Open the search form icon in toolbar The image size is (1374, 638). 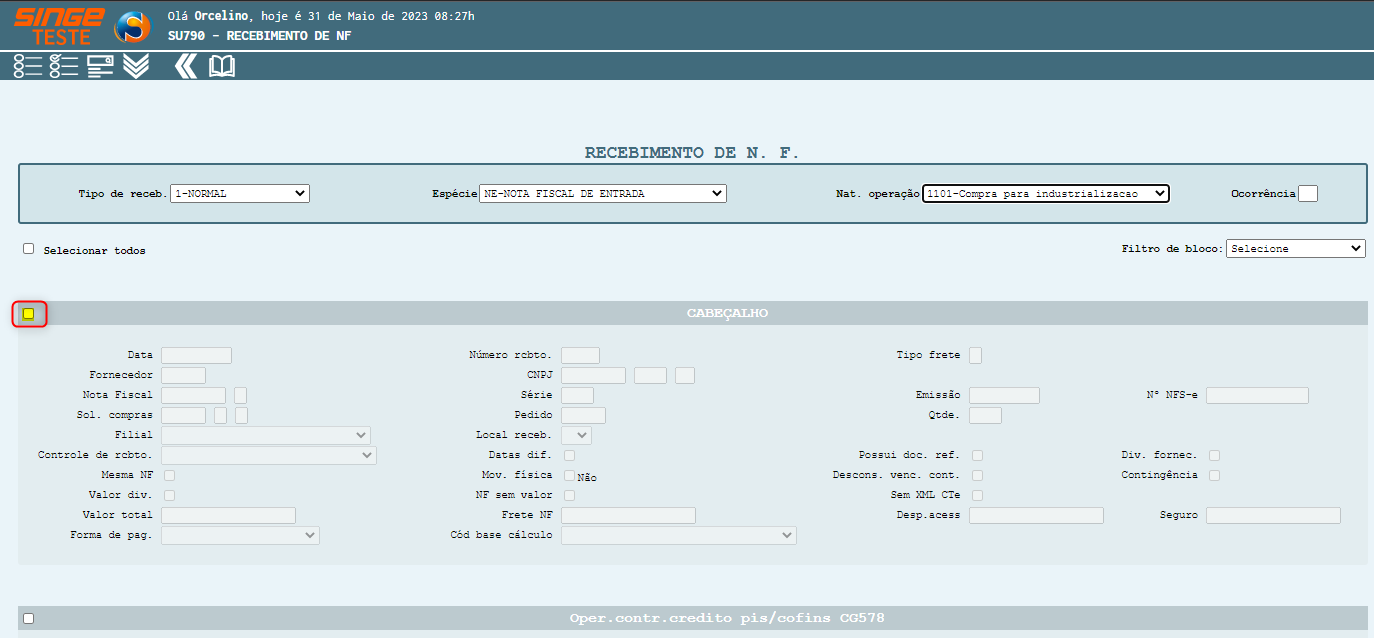pos(100,66)
